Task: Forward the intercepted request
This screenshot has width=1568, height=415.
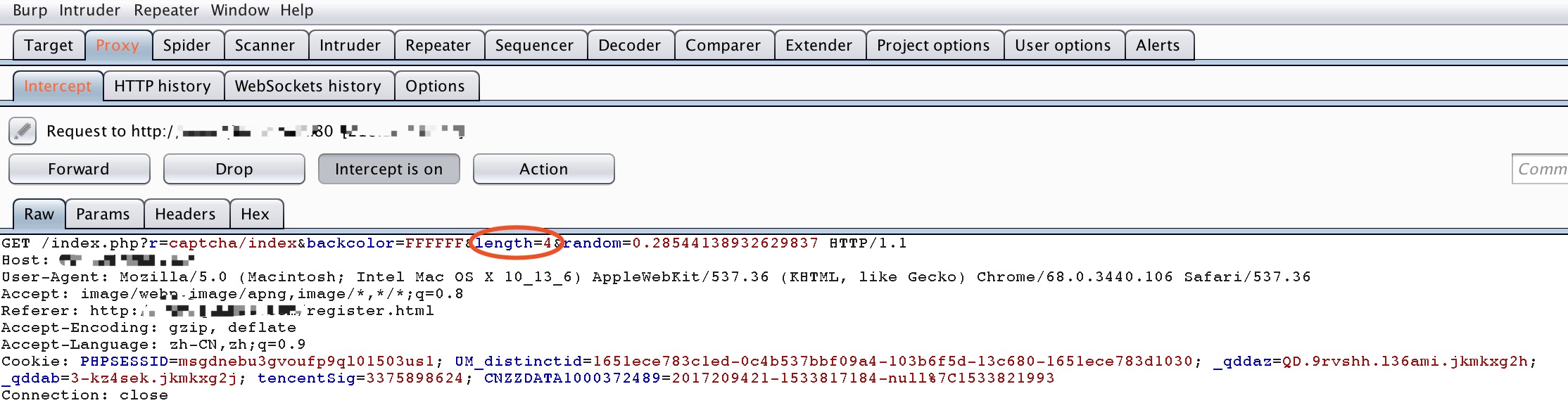Action: point(79,169)
